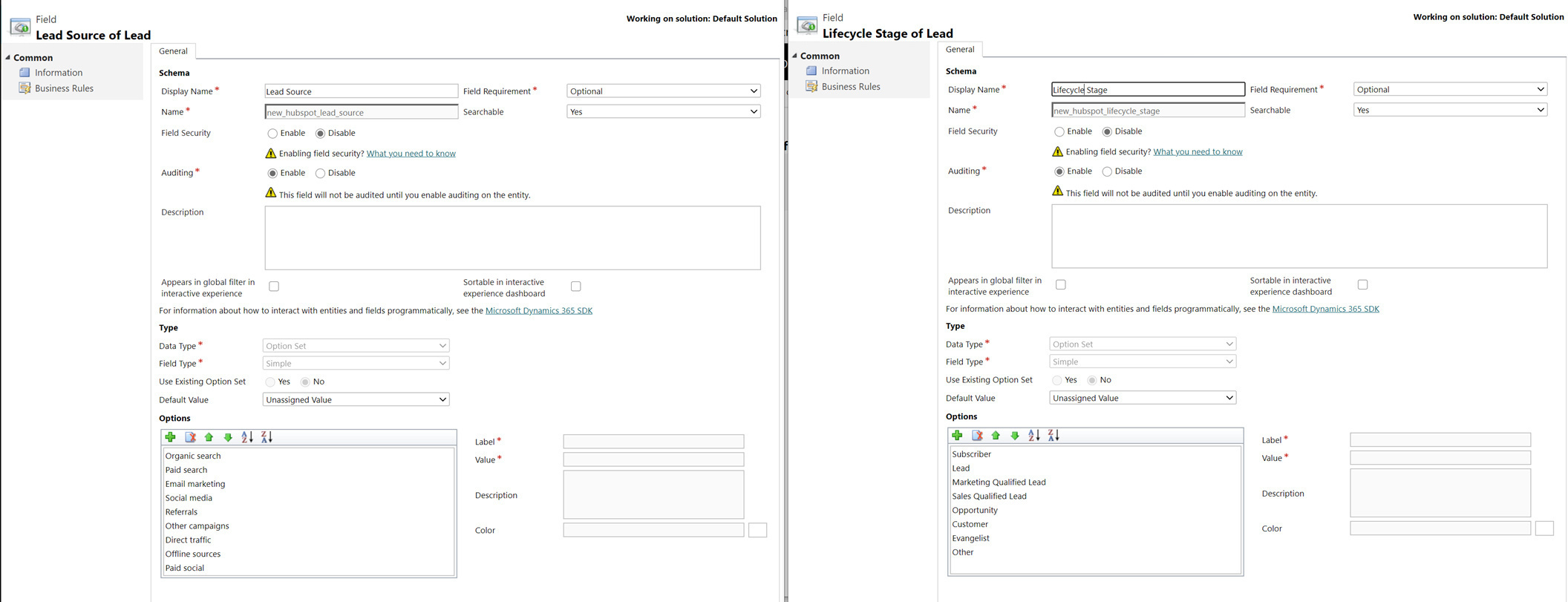Select 'Email marketing' option in list
The image size is (1568, 602).
point(195,485)
